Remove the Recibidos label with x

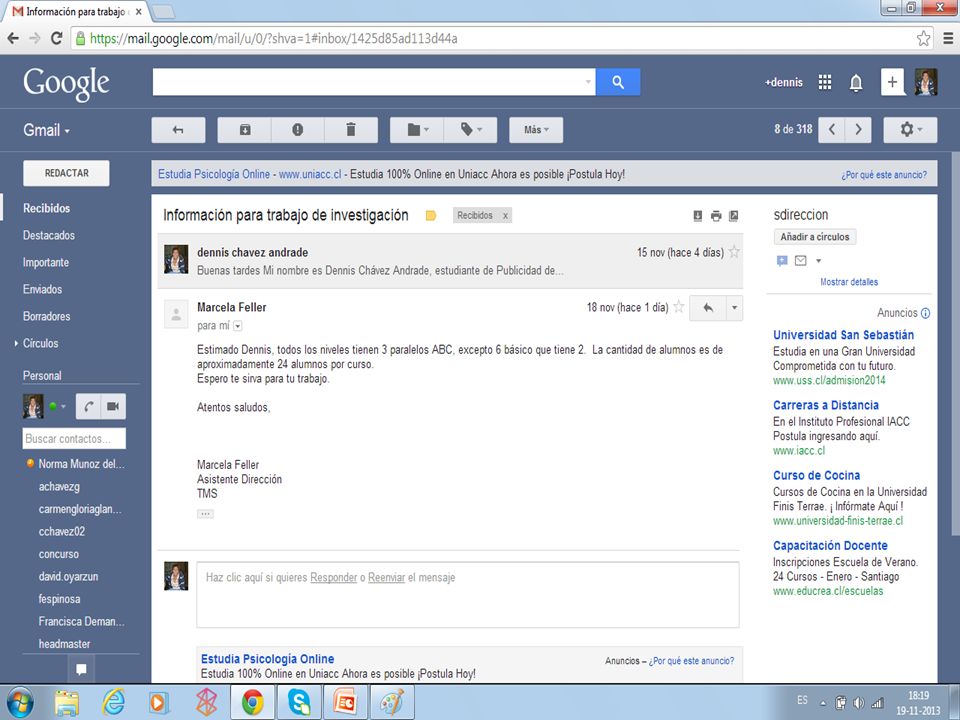(x=505, y=216)
